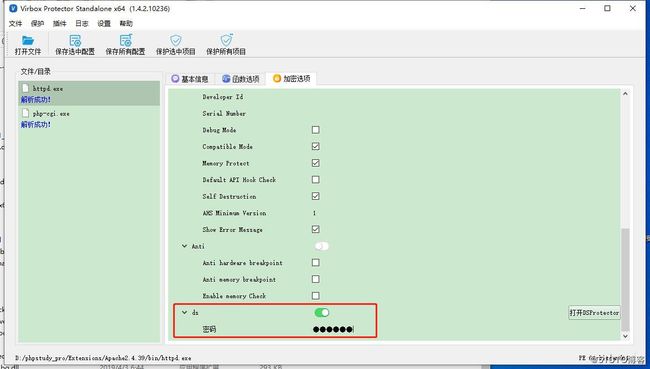Viewport: 650px width, 369px height.
Task: Click the 文件/目录 panel header
Action: coord(36,71)
